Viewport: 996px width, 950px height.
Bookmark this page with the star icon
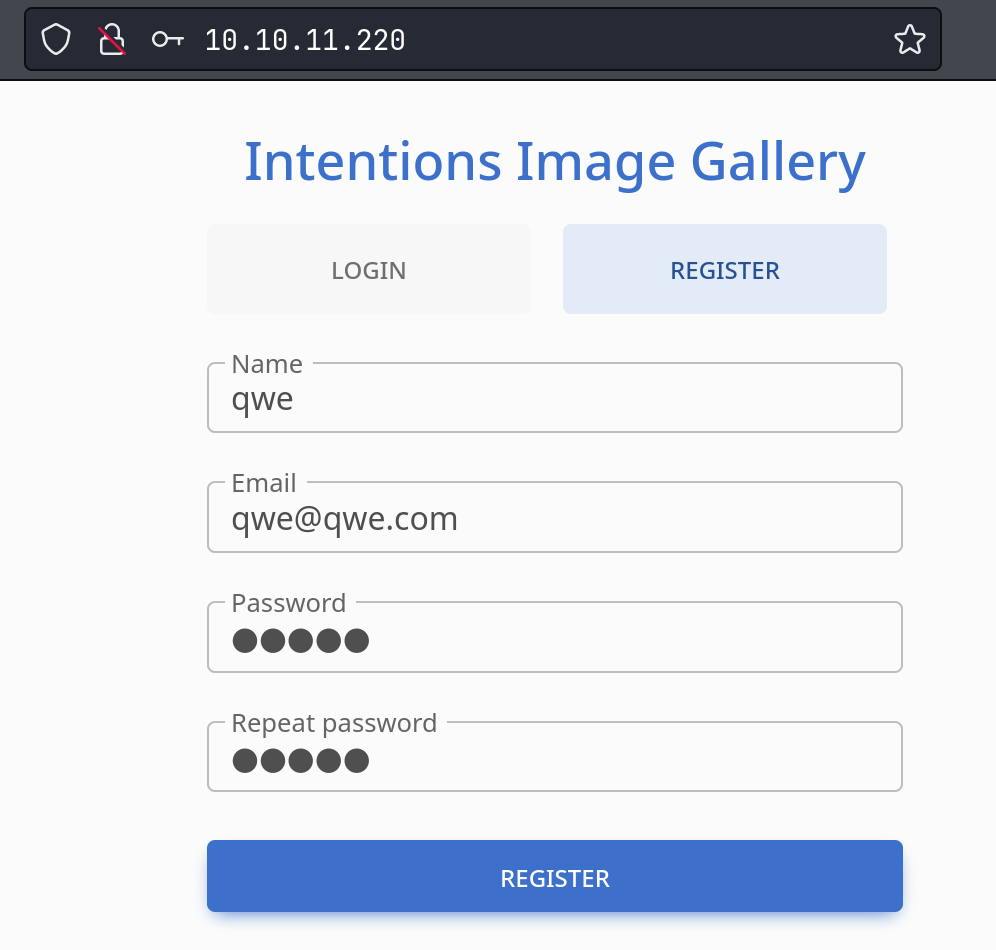(910, 40)
